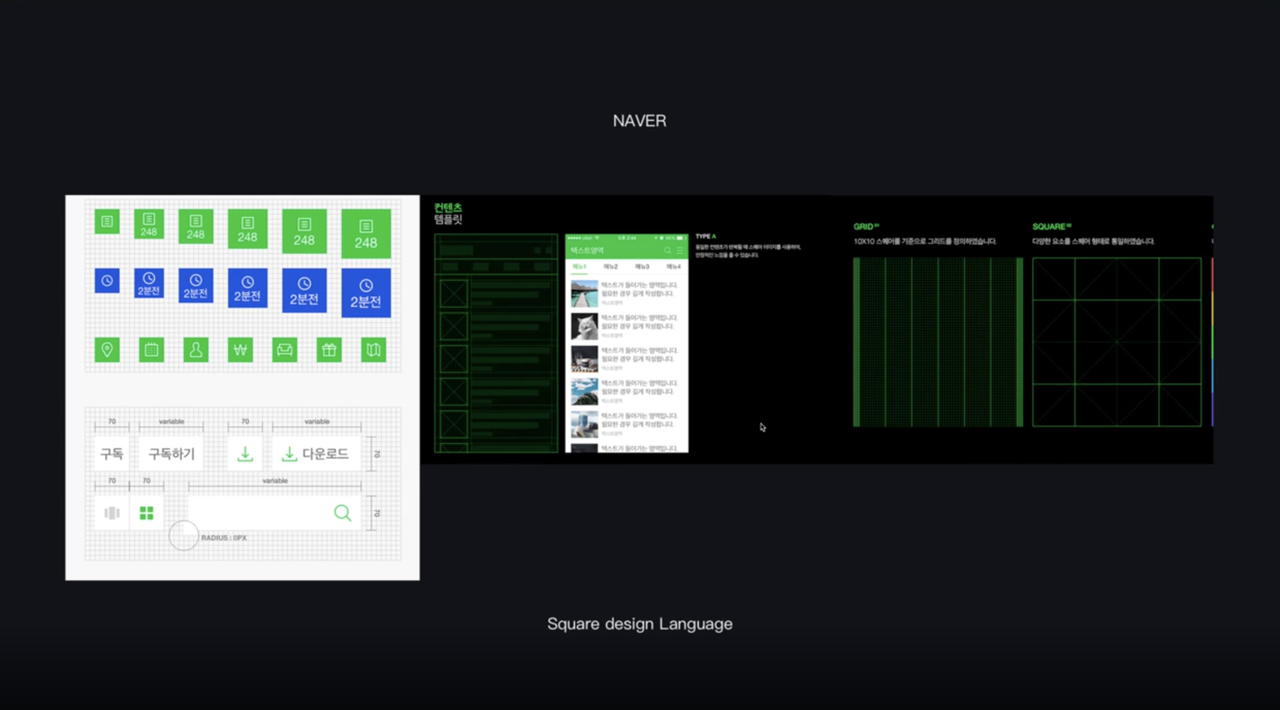Click the 구독 button
This screenshot has width=1280, height=710.
(x=112, y=454)
